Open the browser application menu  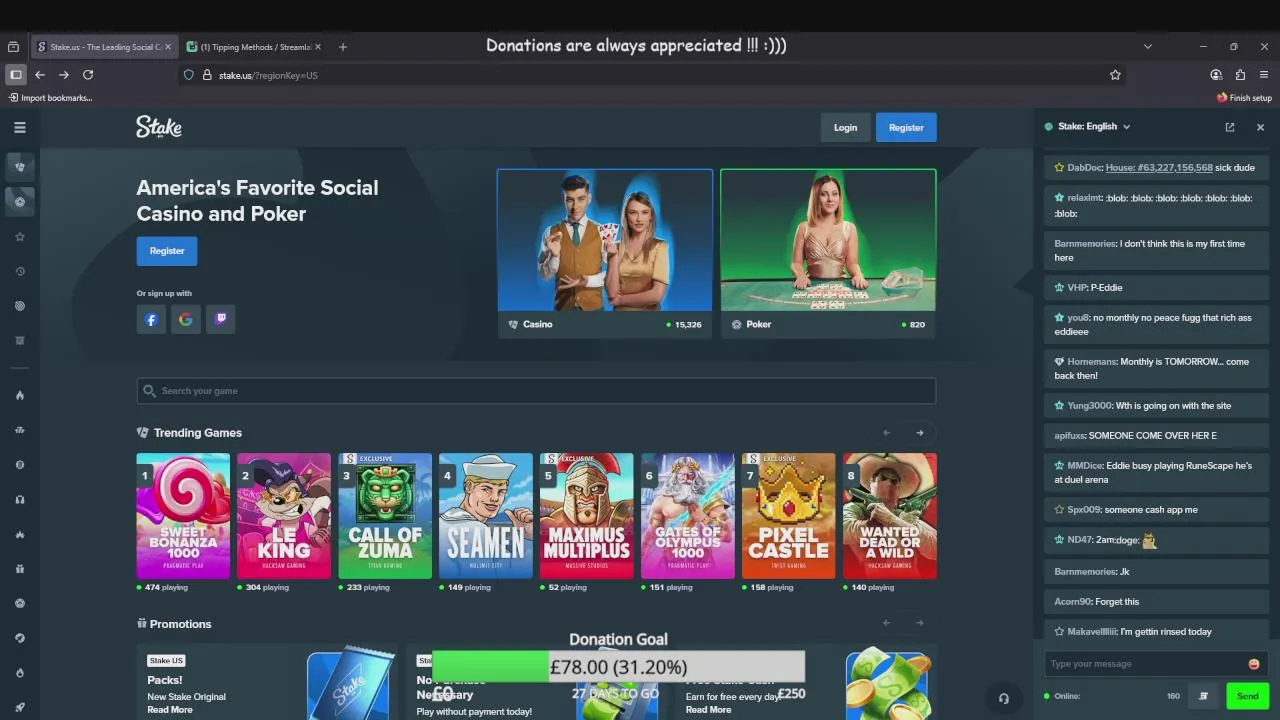tap(1264, 75)
